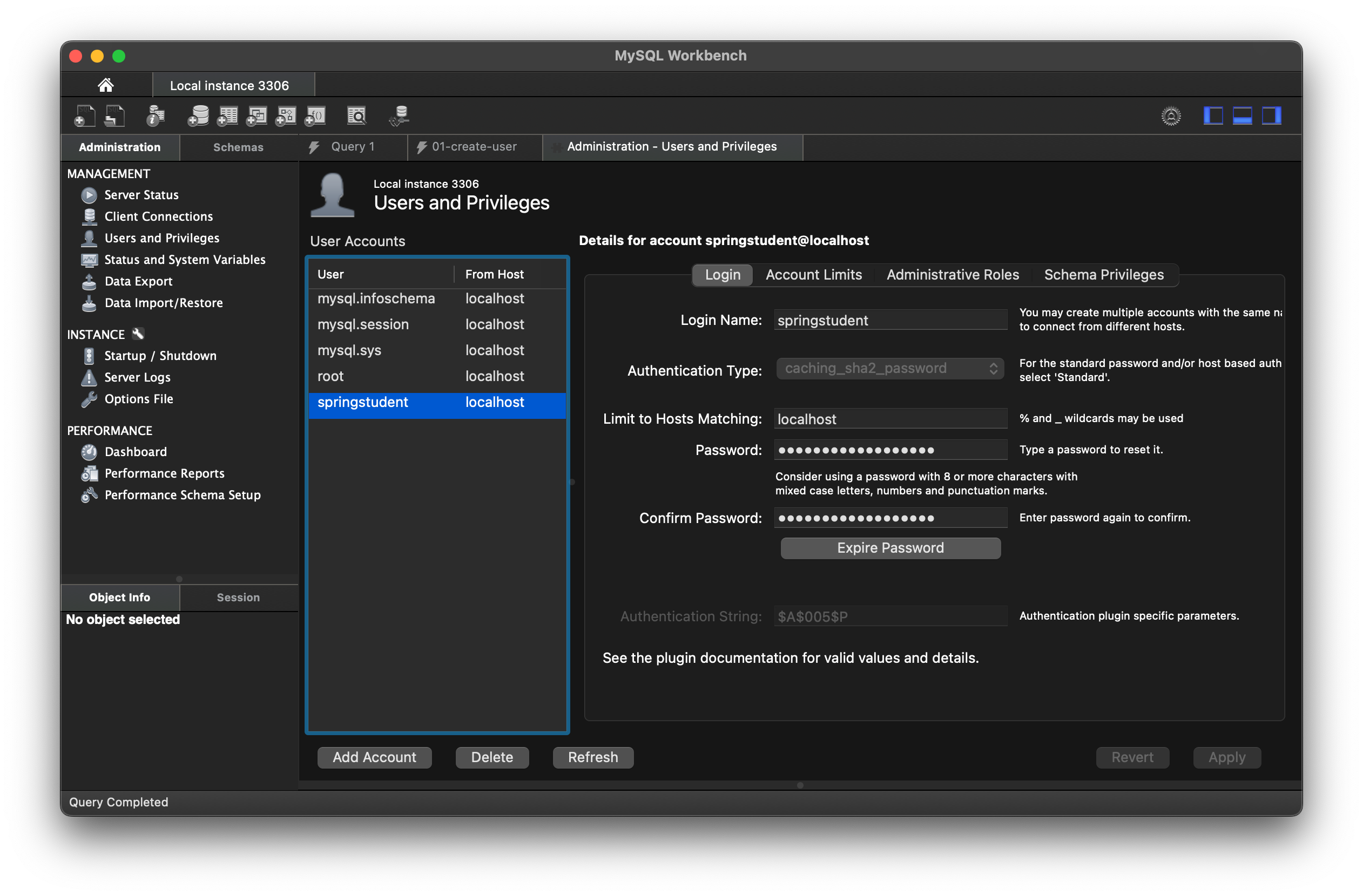This screenshot has height=896, width=1363.
Task: Toggle the bottom output panel visibility
Action: [x=1242, y=116]
